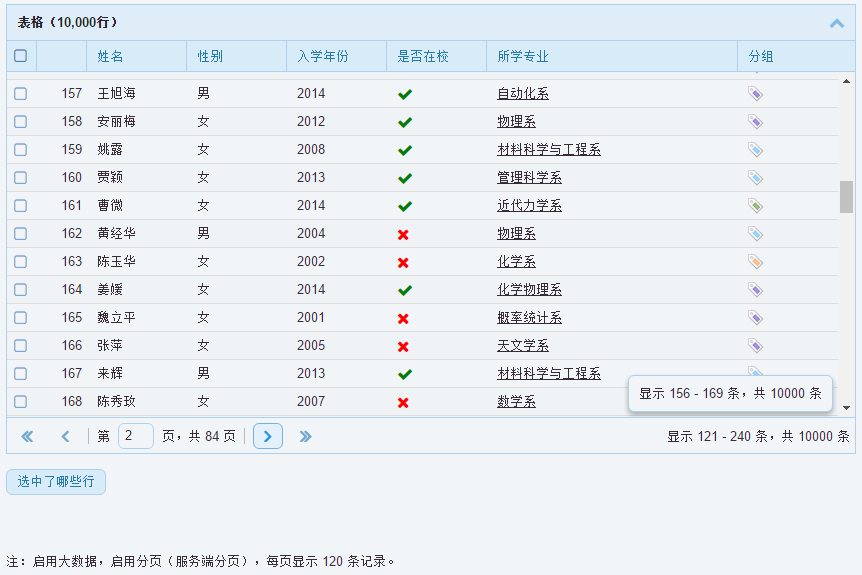Go to the previous page

point(66,436)
